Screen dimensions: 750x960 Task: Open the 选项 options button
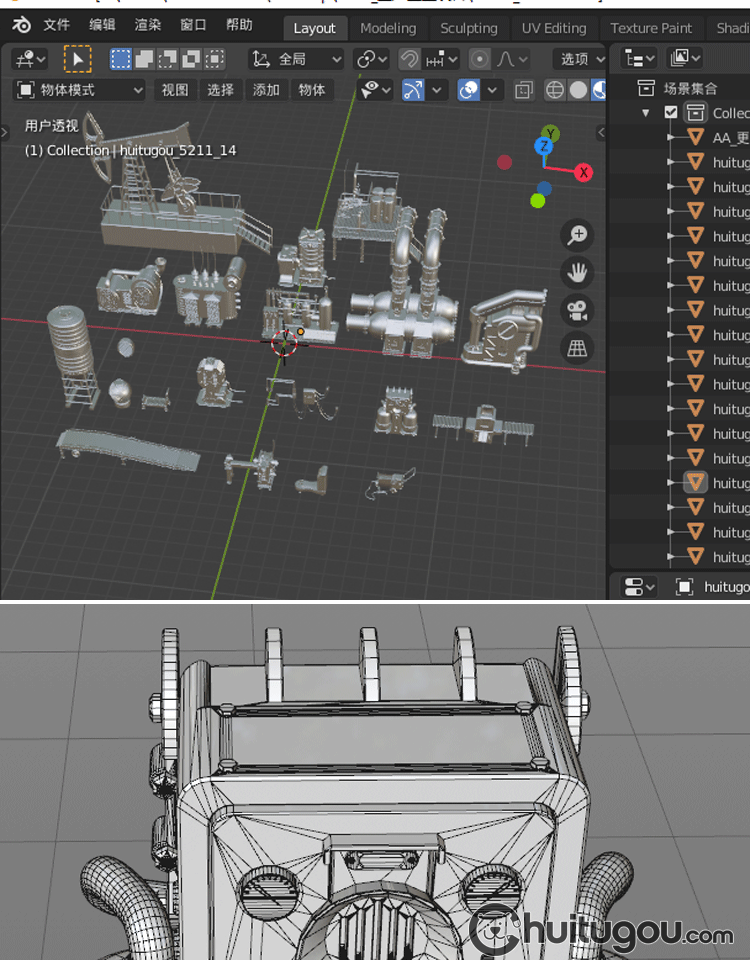coord(579,59)
